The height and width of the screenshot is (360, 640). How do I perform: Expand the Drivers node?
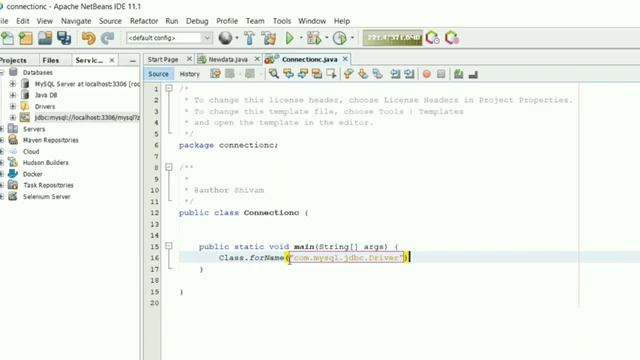pyautogui.click(x=13, y=106)
